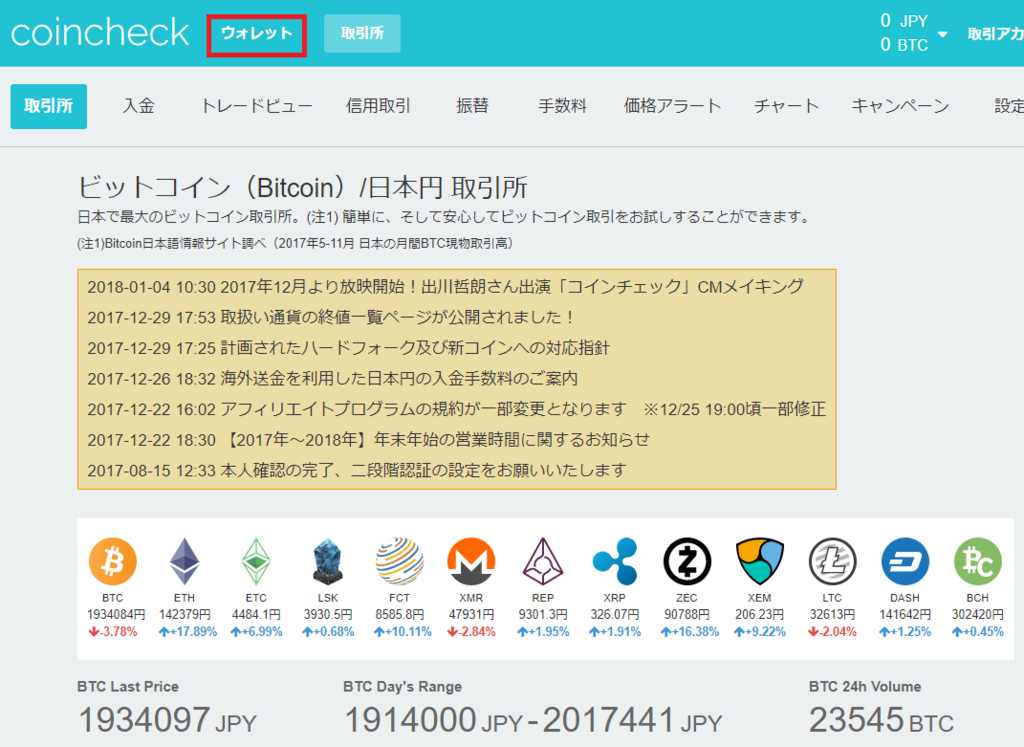Open the アフィリエイトプログラム規約 notice

456,409
